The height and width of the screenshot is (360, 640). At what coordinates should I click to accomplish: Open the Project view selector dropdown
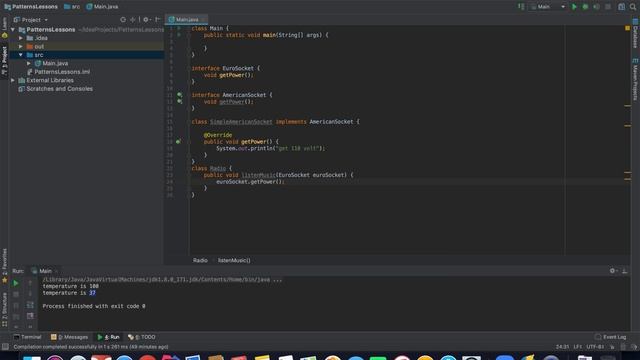pos(31,20)
